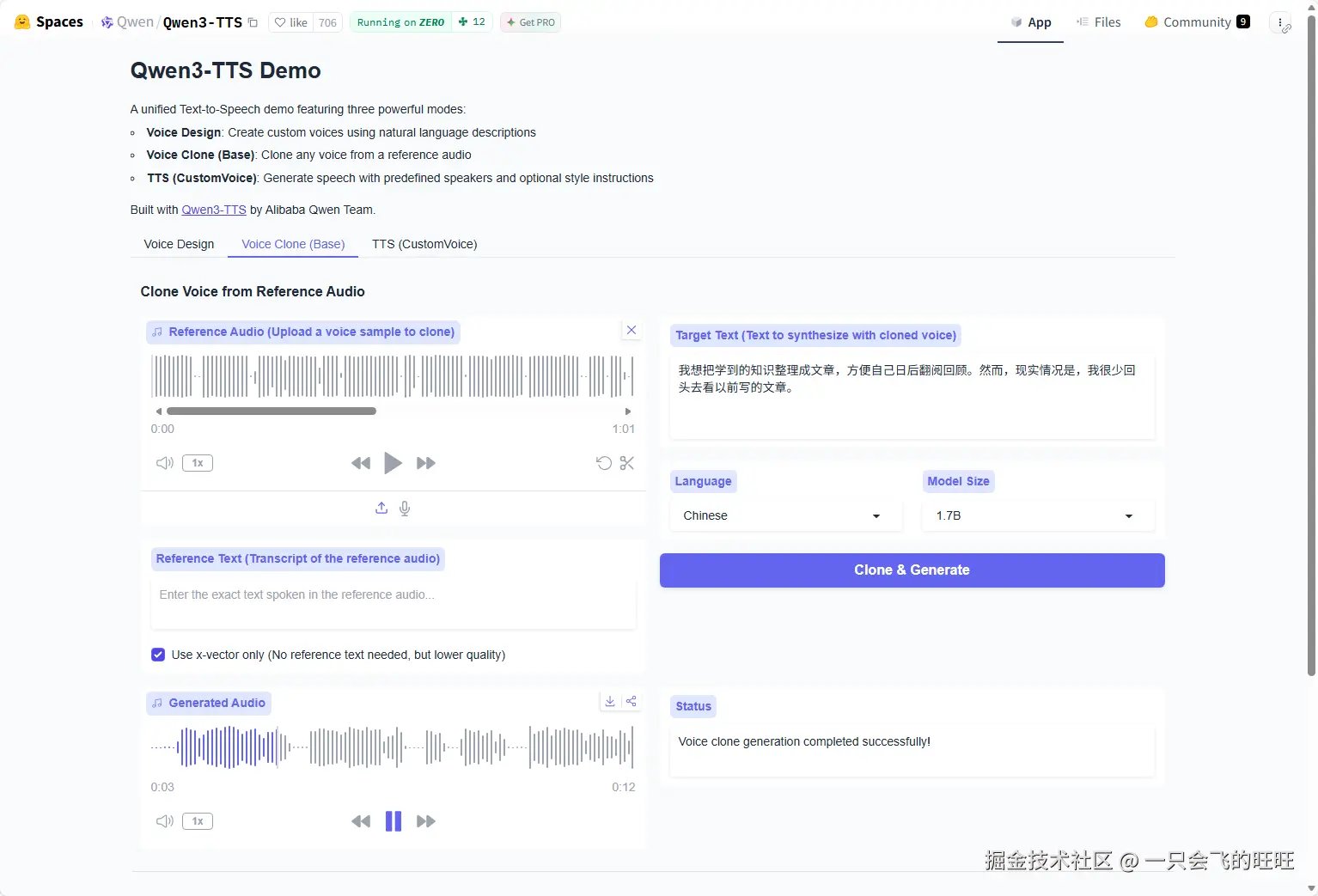Toggle the generated audio volume icon
1318x896 pixels.
click(x=164, y=821)
